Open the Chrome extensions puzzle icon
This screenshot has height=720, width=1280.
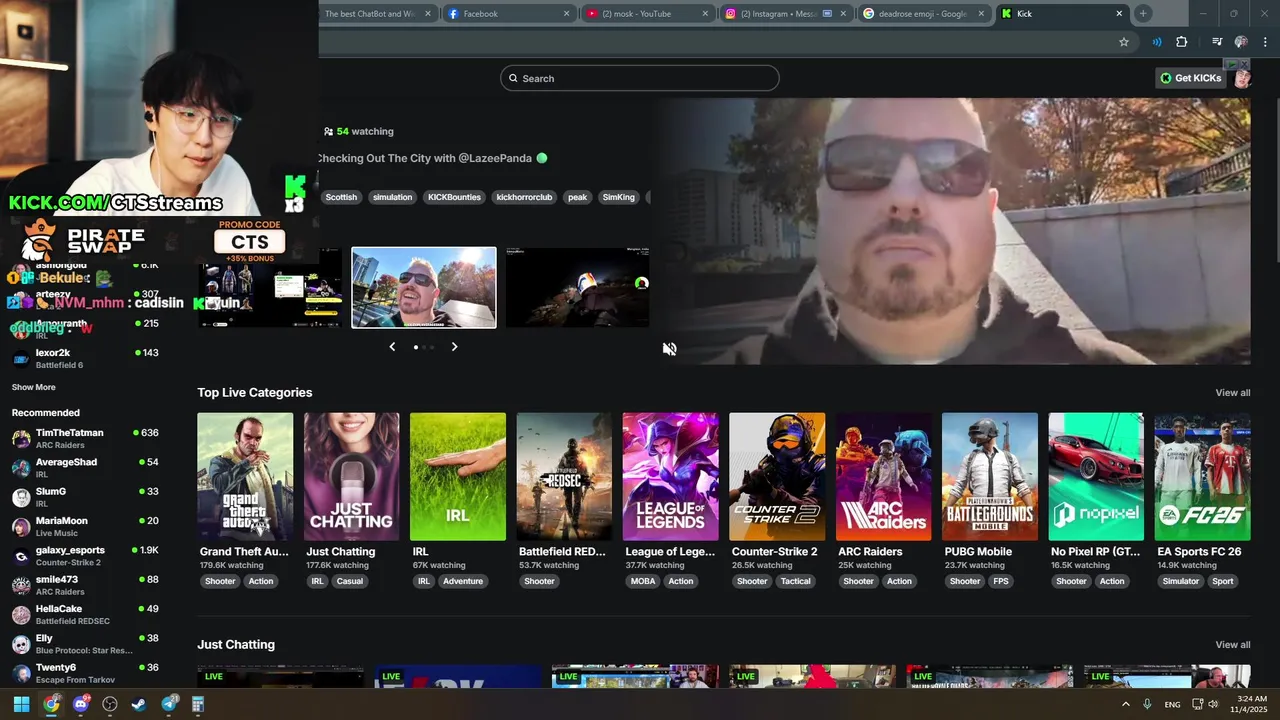click(1182, 42)
